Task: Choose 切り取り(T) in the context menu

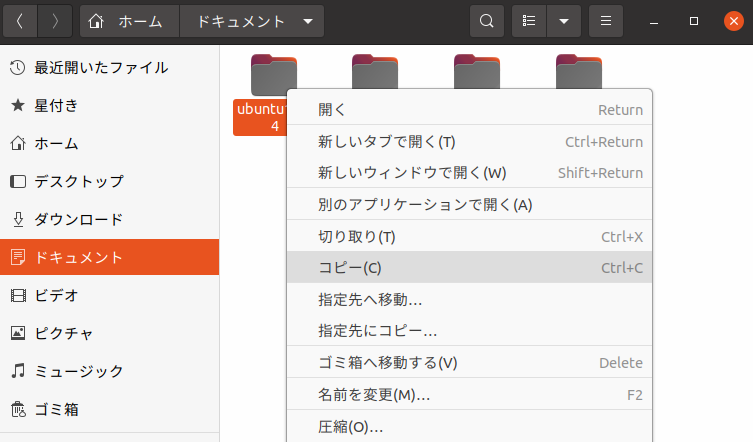Action: tap(356, 237)
